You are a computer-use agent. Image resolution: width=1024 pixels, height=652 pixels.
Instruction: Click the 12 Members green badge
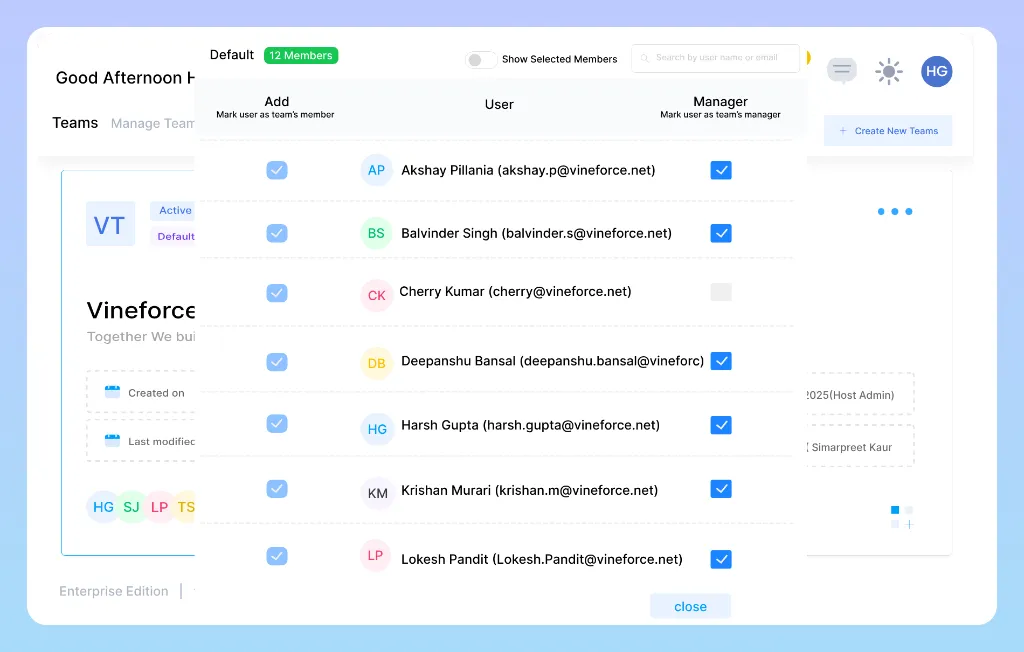coord(301,56)
